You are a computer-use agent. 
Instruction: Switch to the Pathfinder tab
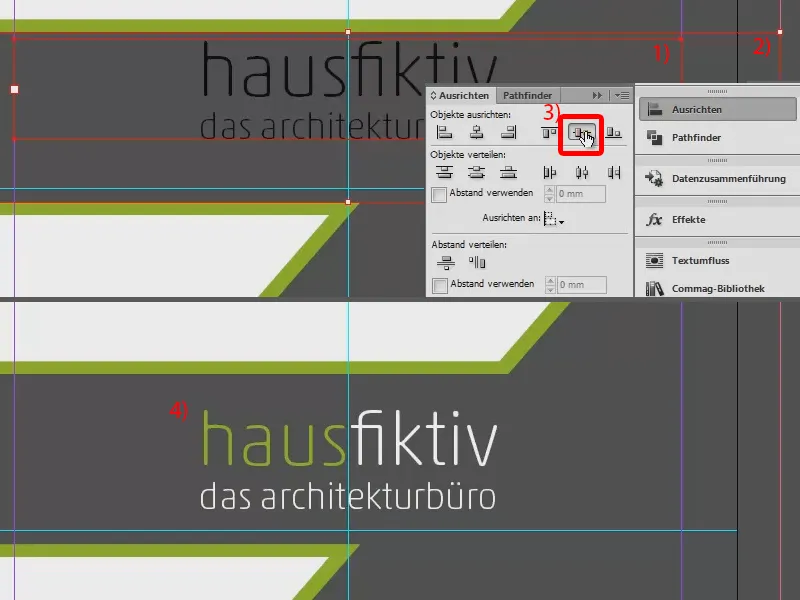[x=528, y=95]
